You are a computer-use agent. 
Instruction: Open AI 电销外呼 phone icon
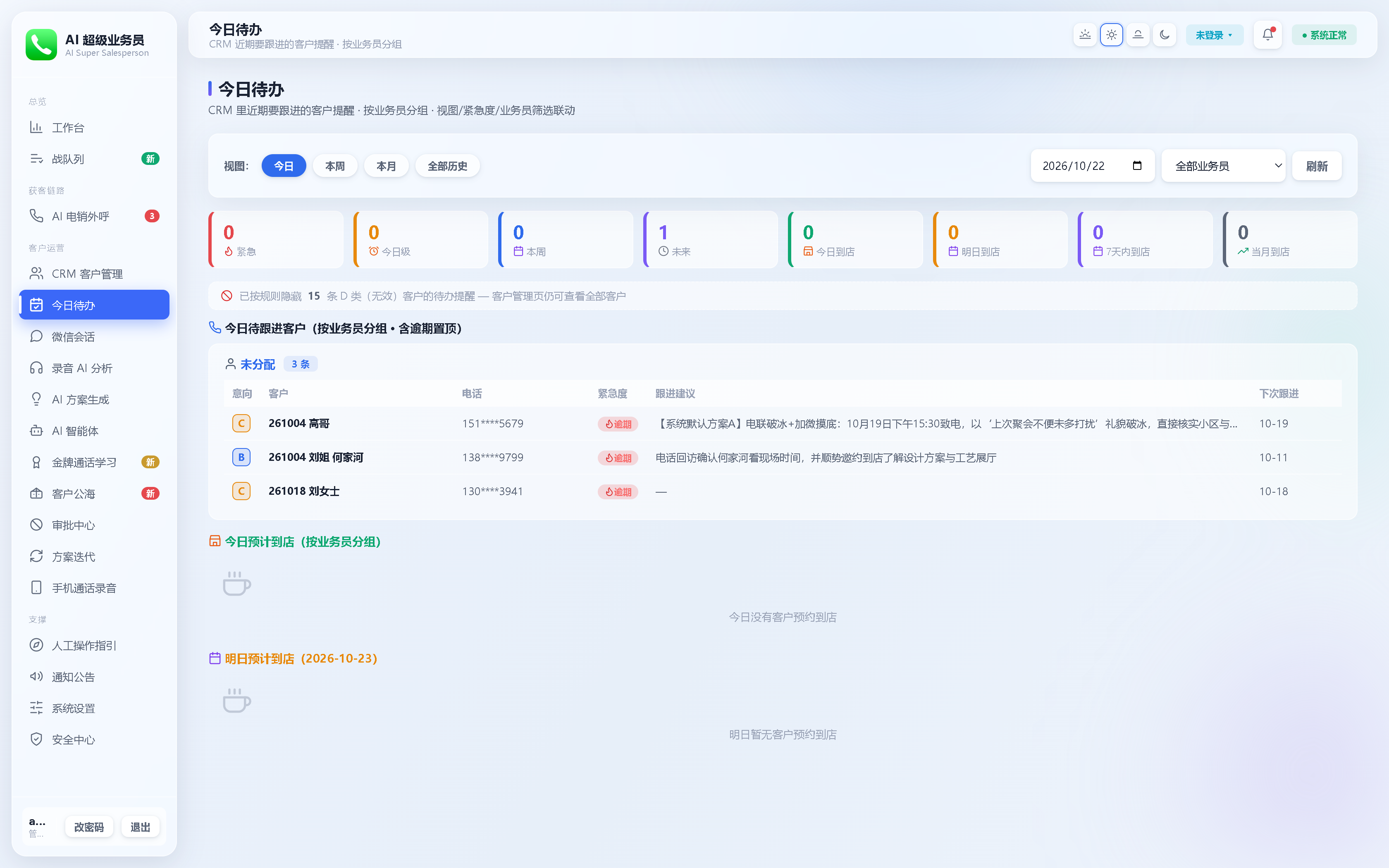36,216
